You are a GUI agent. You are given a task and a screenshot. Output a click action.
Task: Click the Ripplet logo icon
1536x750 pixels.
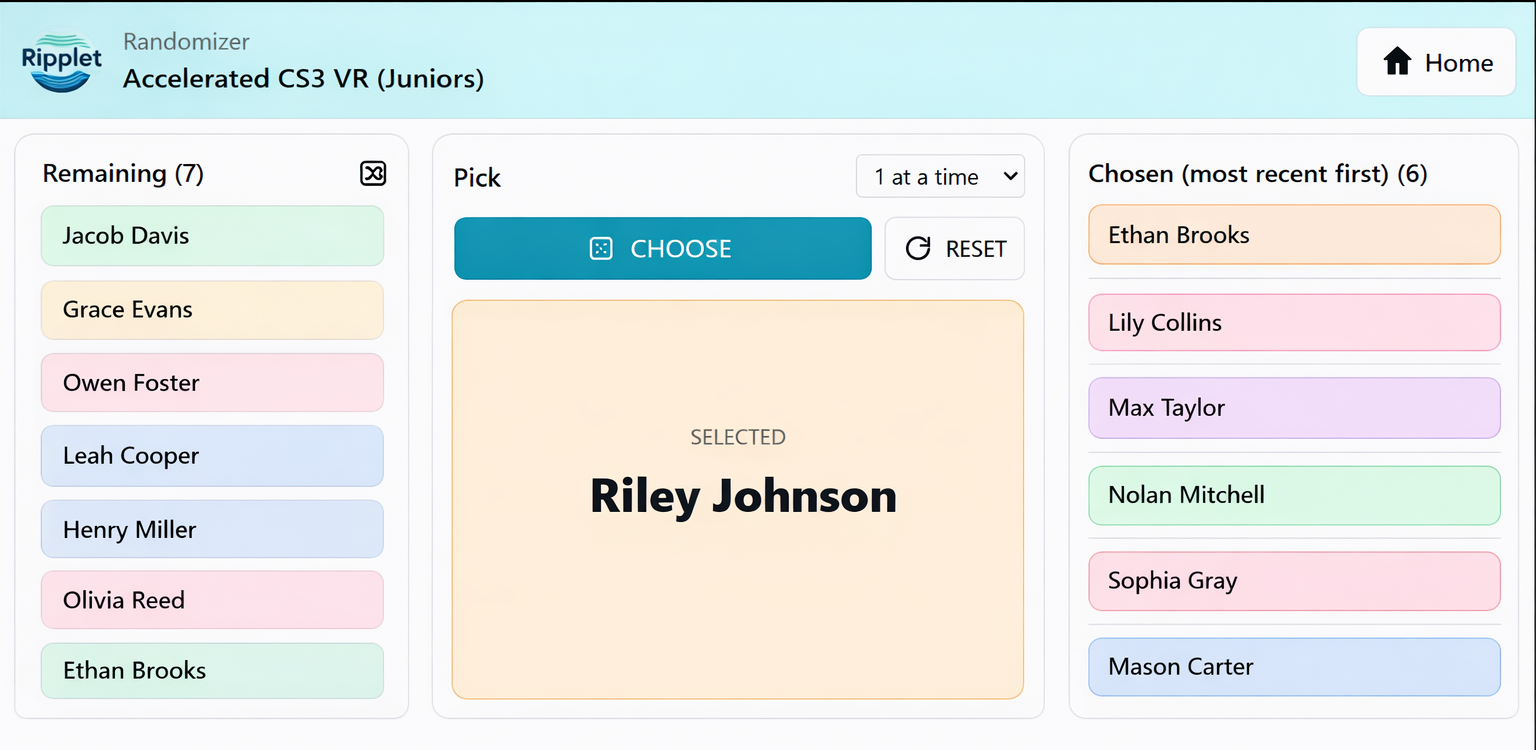point(61,61)
